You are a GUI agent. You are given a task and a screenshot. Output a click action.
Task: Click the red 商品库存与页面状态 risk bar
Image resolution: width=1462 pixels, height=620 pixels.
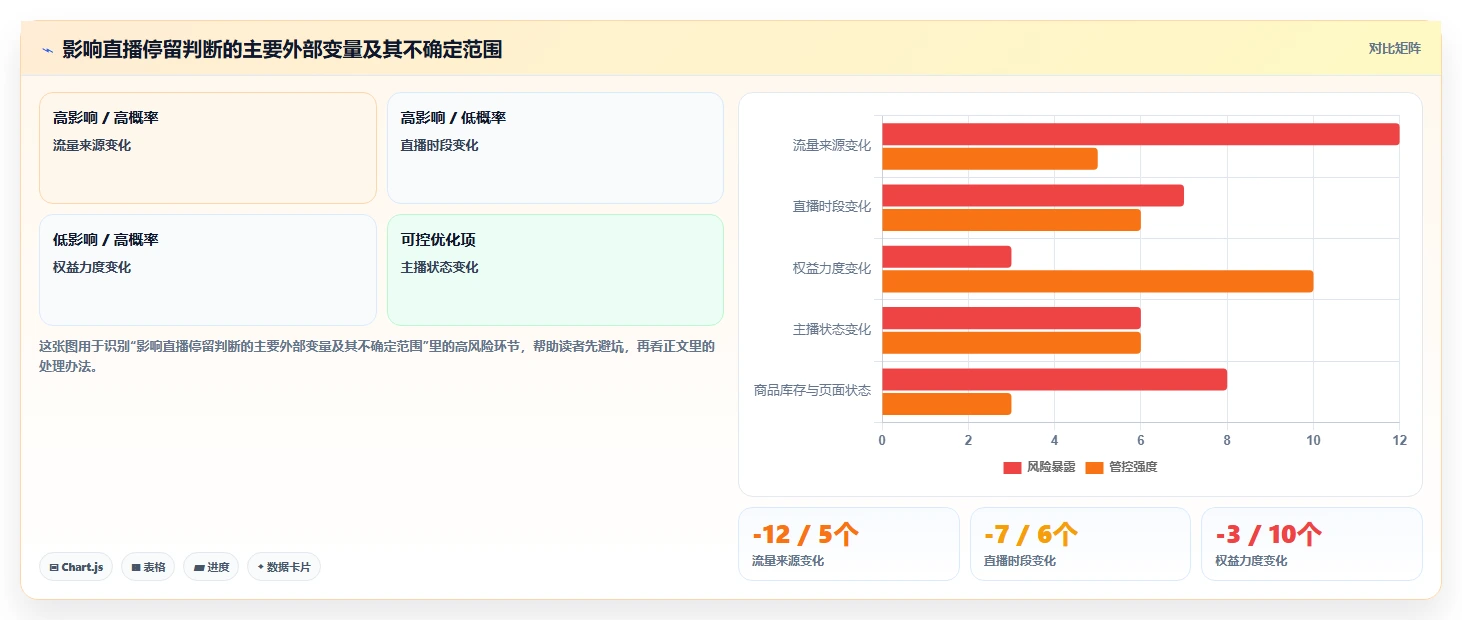[1054, 380]
